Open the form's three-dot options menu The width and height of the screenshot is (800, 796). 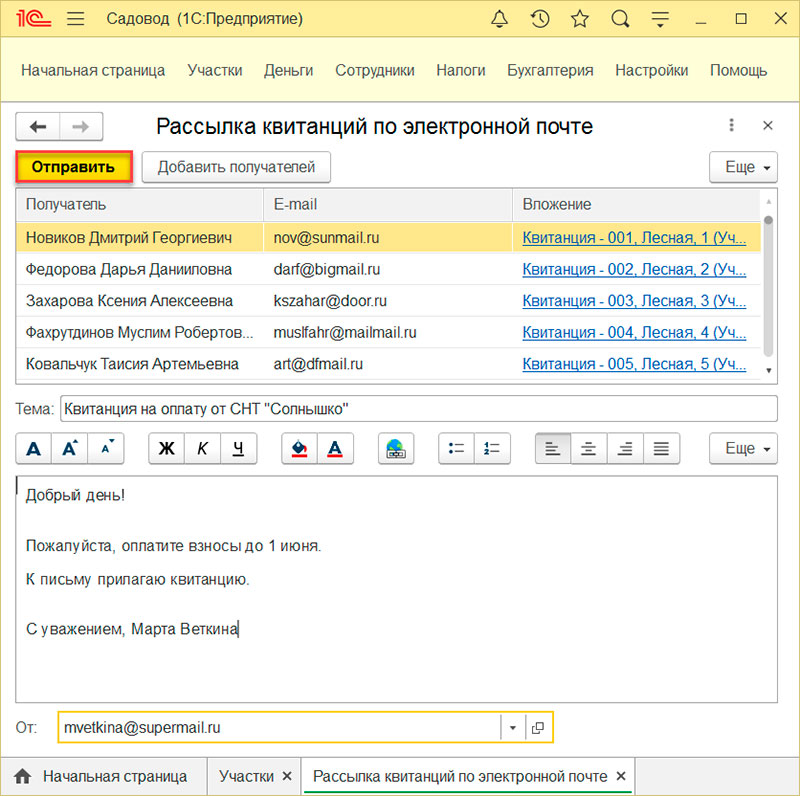731,126
